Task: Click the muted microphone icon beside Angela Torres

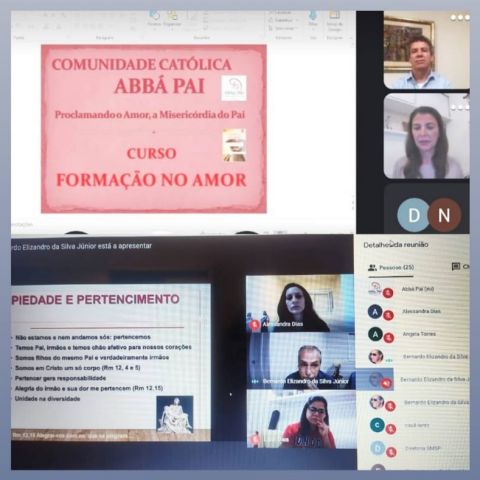Action: click(x=388, y=338)
